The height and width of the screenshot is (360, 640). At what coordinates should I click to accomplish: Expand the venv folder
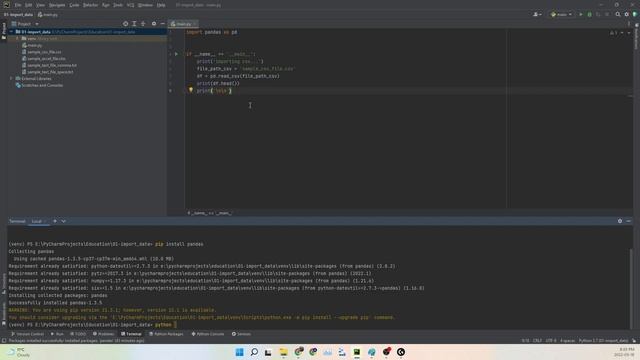coord(17,38)
